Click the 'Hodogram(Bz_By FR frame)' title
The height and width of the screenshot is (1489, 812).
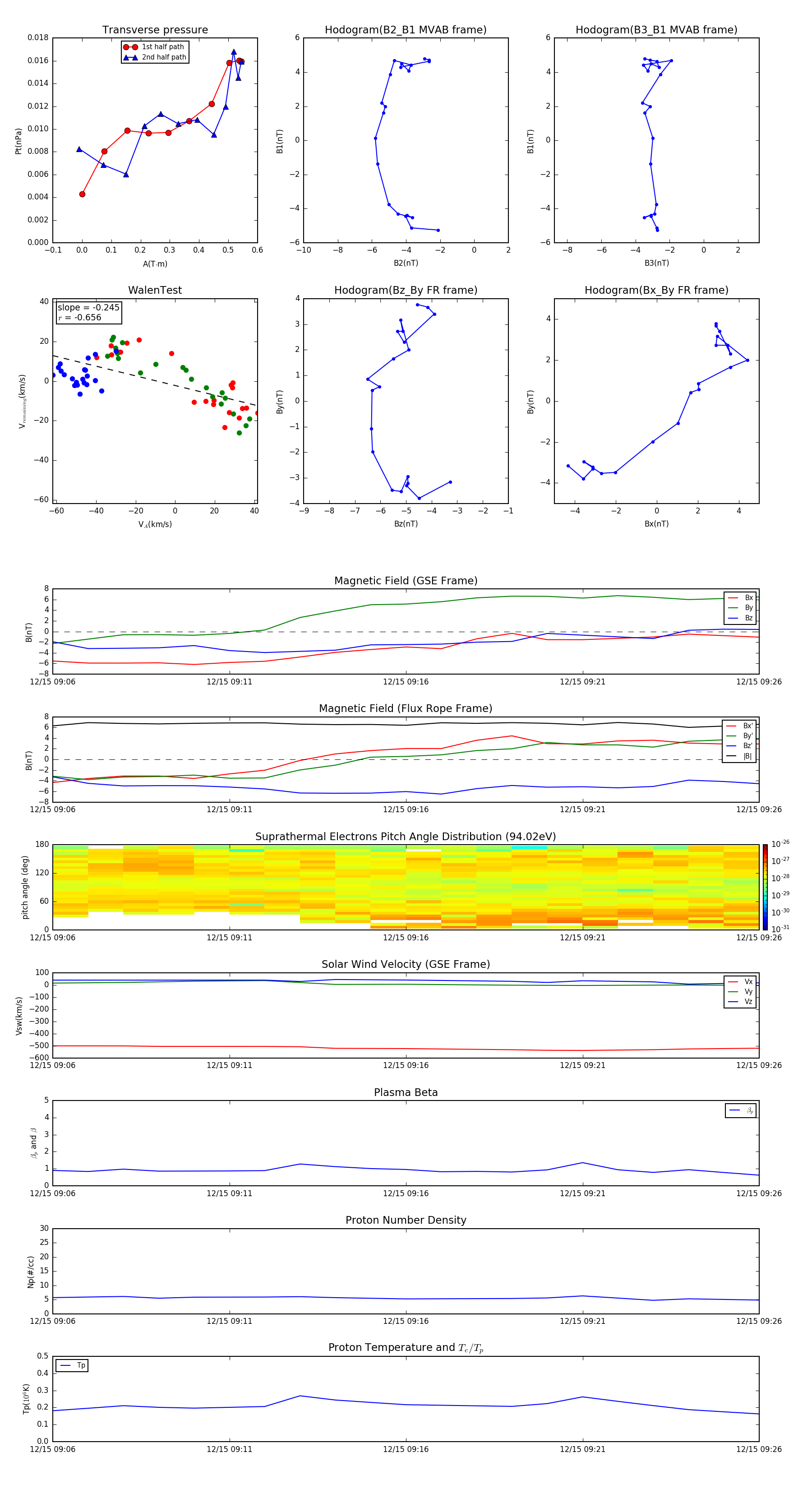pos(406,290)
